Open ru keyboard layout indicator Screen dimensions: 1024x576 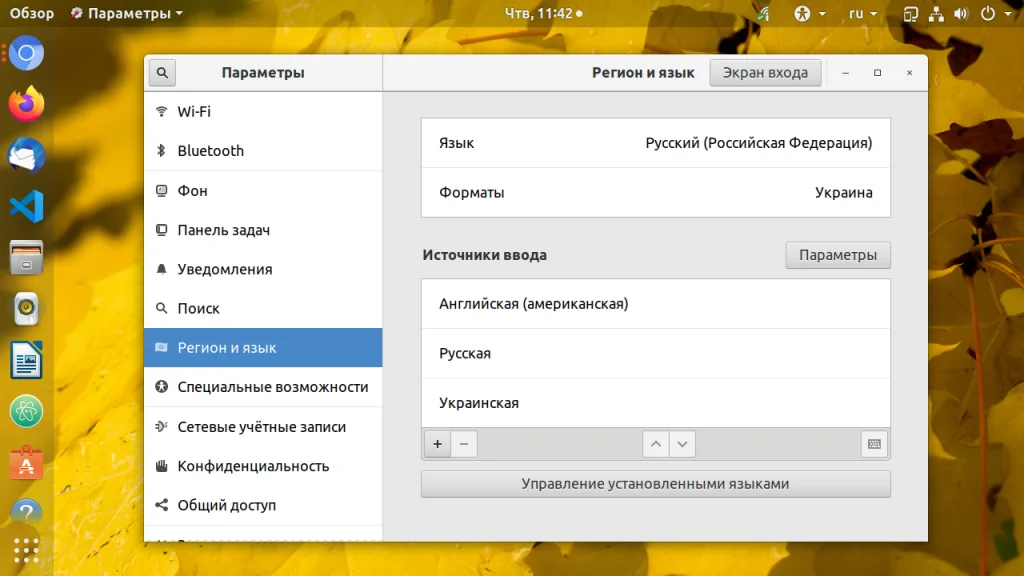coord(863,13)
